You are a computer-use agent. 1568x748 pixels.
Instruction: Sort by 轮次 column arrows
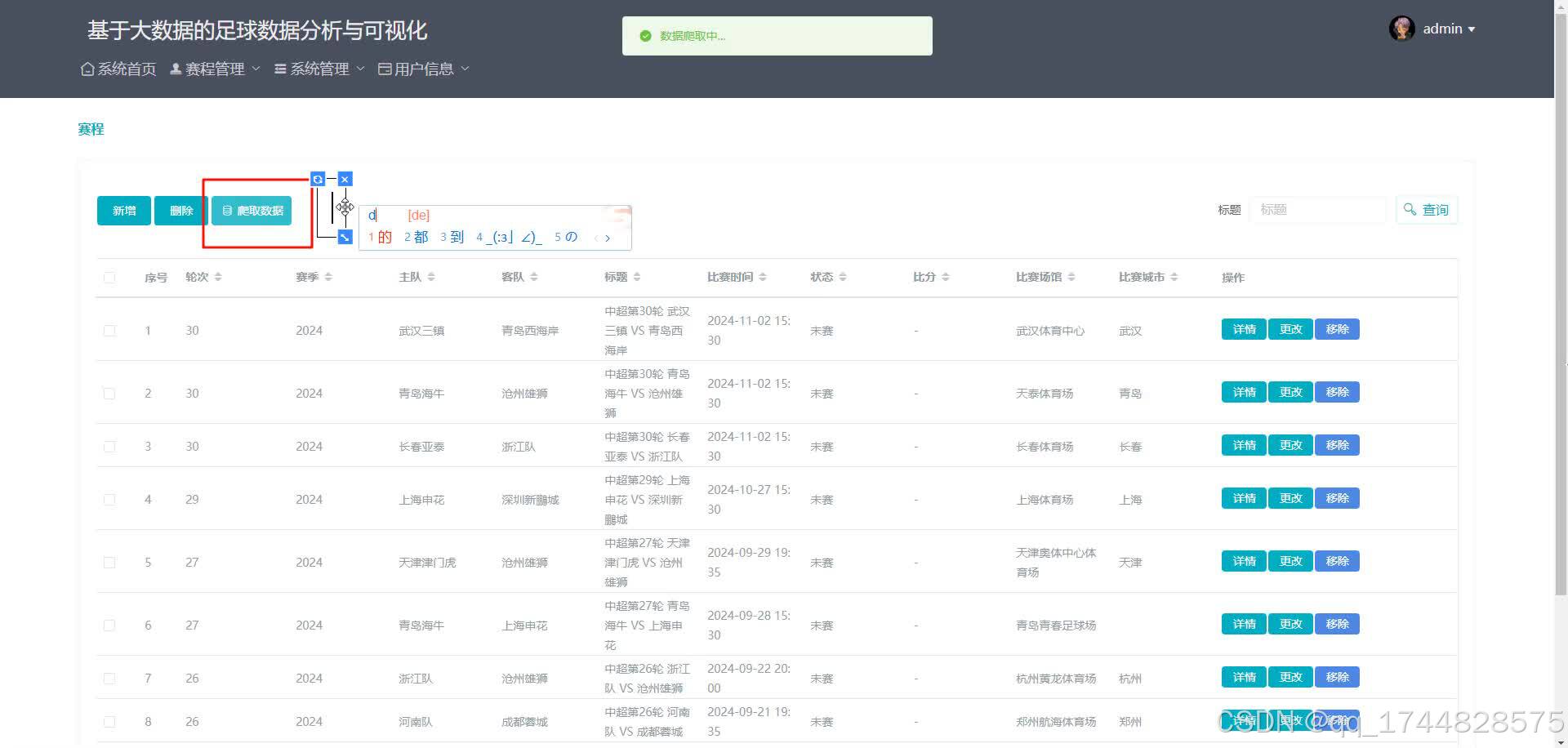pos(218,278)
